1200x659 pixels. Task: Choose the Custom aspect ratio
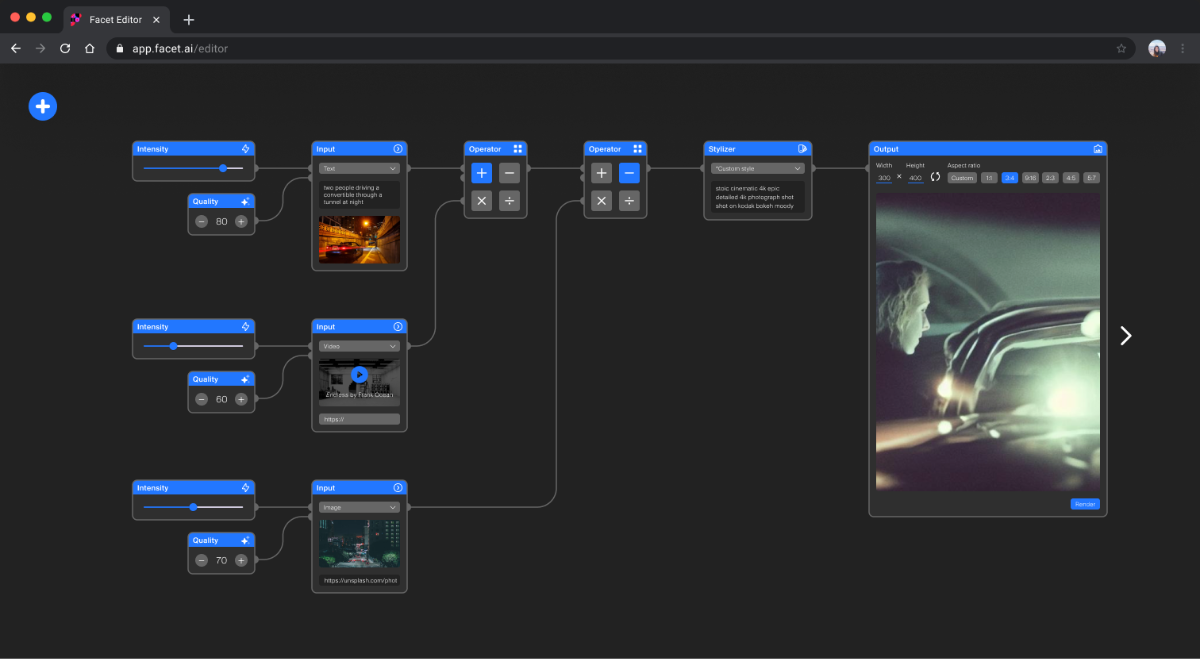962,178
